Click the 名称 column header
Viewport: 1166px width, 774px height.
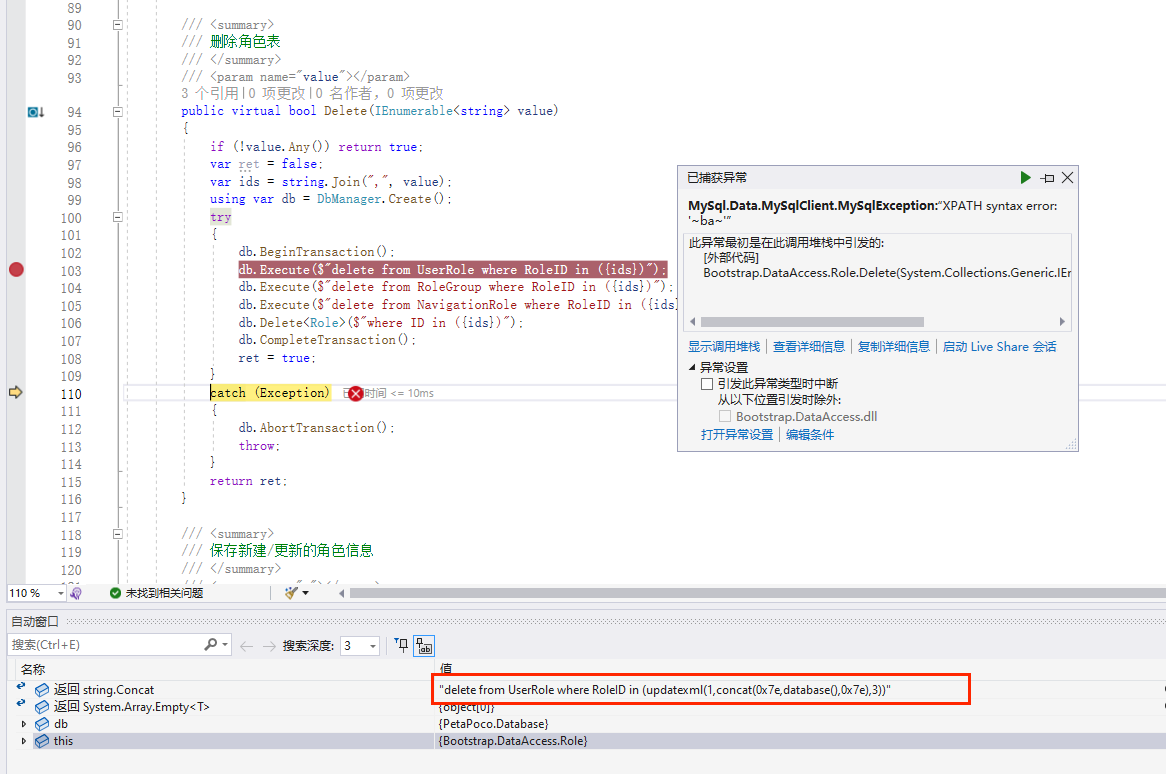(33, 669)
